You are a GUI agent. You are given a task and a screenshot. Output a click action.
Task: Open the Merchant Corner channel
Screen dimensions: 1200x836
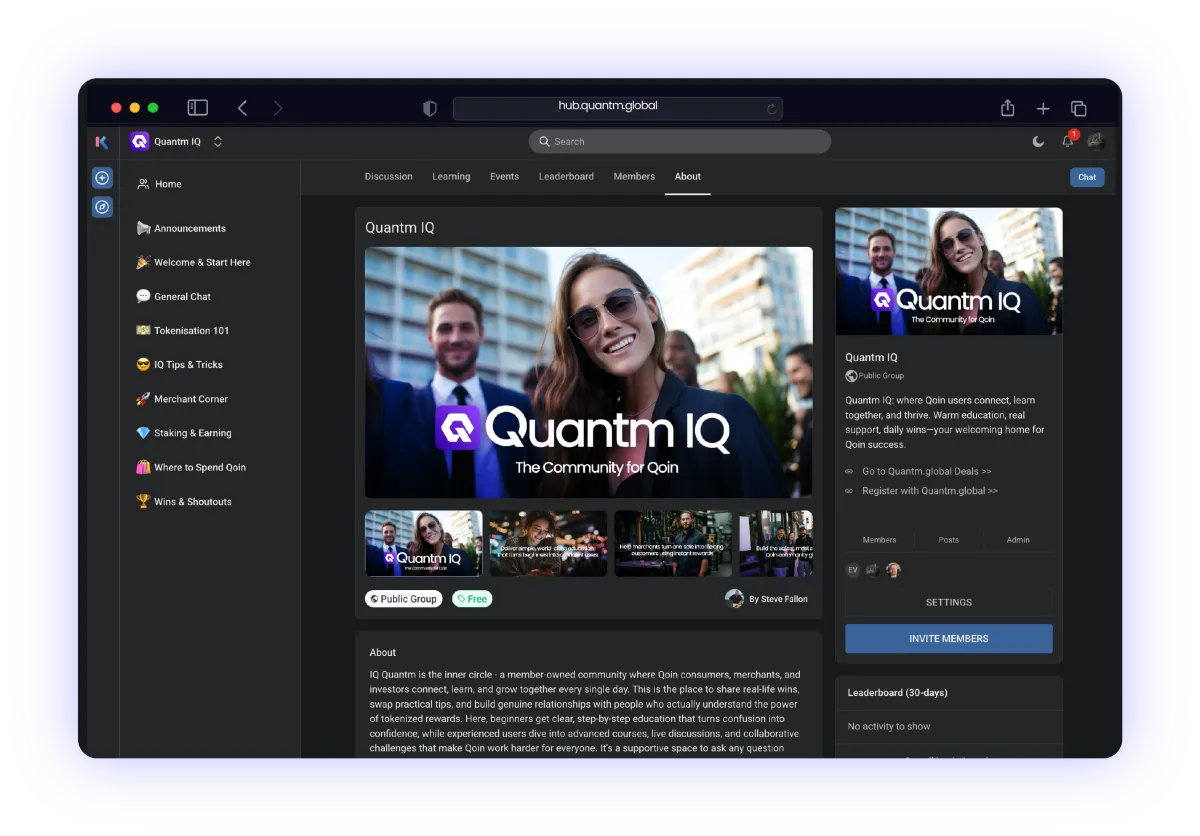[x=182, y=399]
